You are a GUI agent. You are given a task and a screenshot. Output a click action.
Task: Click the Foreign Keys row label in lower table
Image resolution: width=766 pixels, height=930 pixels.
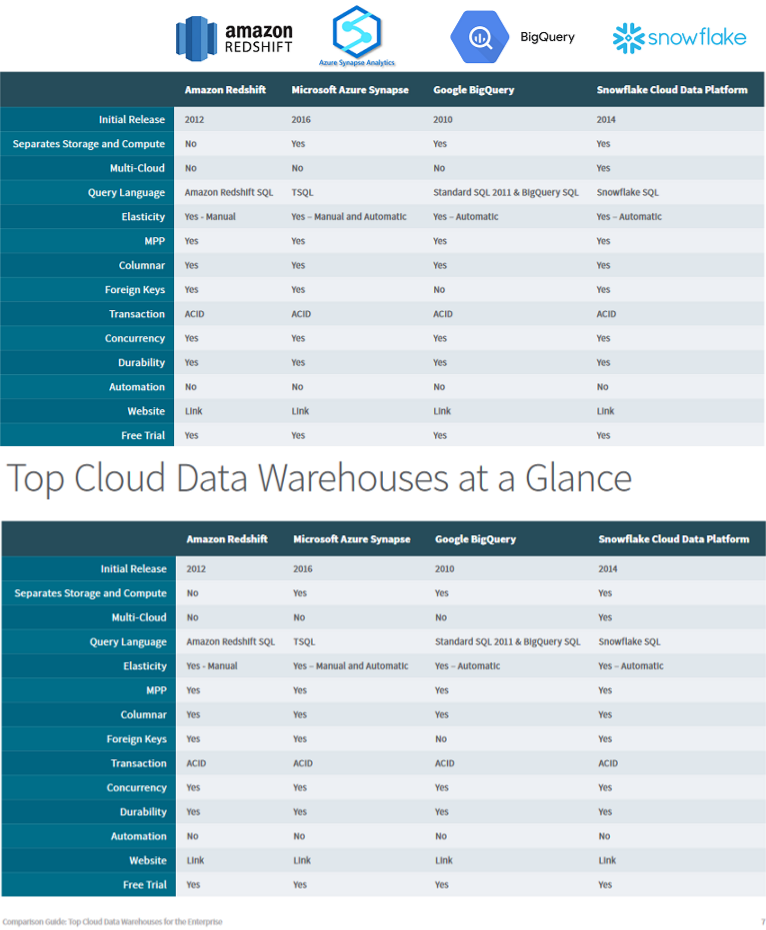coord(137,739)
